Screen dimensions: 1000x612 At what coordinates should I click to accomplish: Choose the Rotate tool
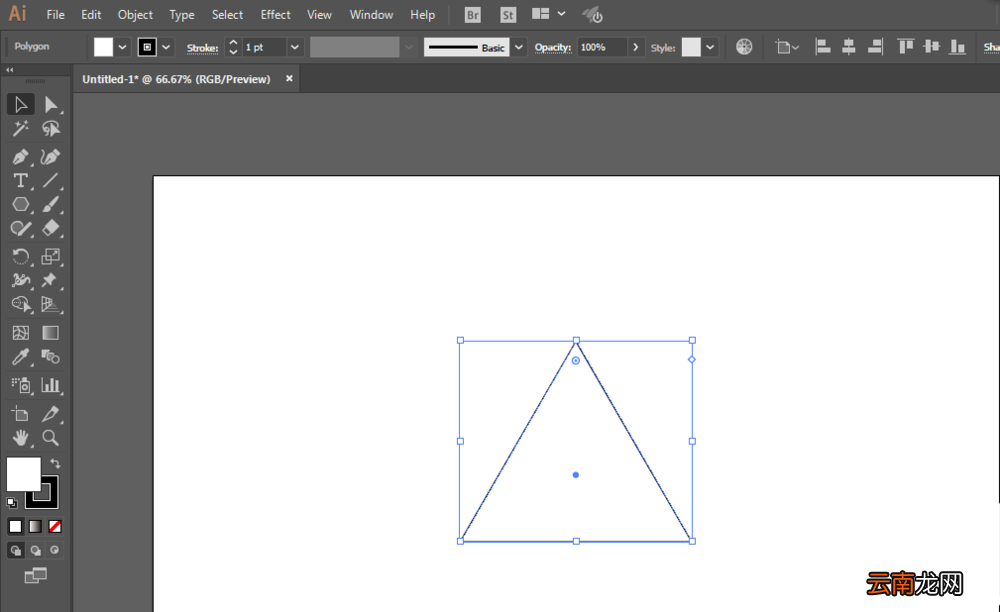[x=20, y=256]
